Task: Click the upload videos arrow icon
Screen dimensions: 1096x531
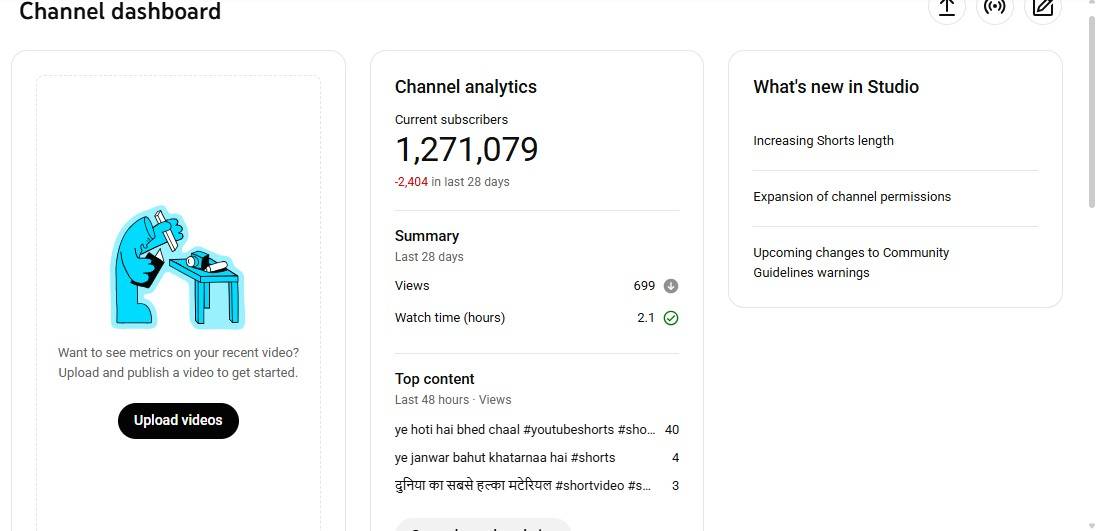Action: pyautogui.click(x=946, y=8)
